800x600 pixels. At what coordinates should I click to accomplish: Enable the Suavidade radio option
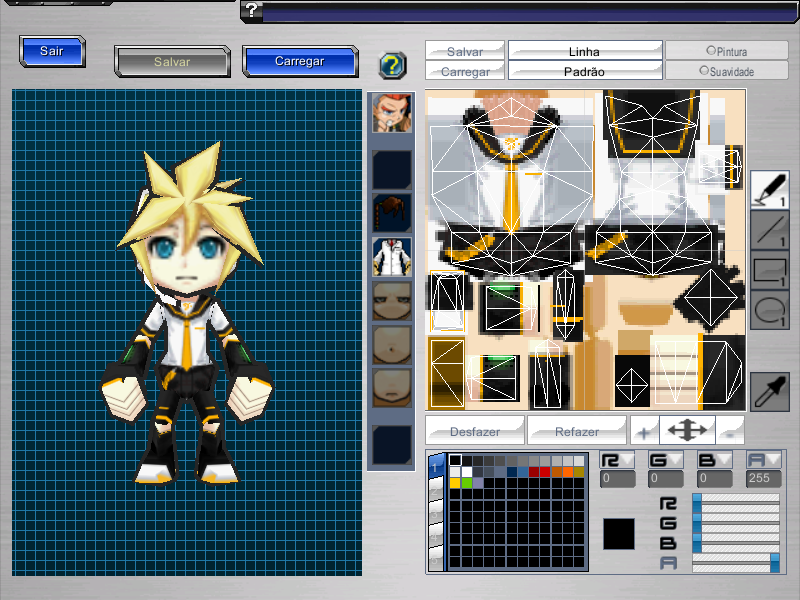727,71
